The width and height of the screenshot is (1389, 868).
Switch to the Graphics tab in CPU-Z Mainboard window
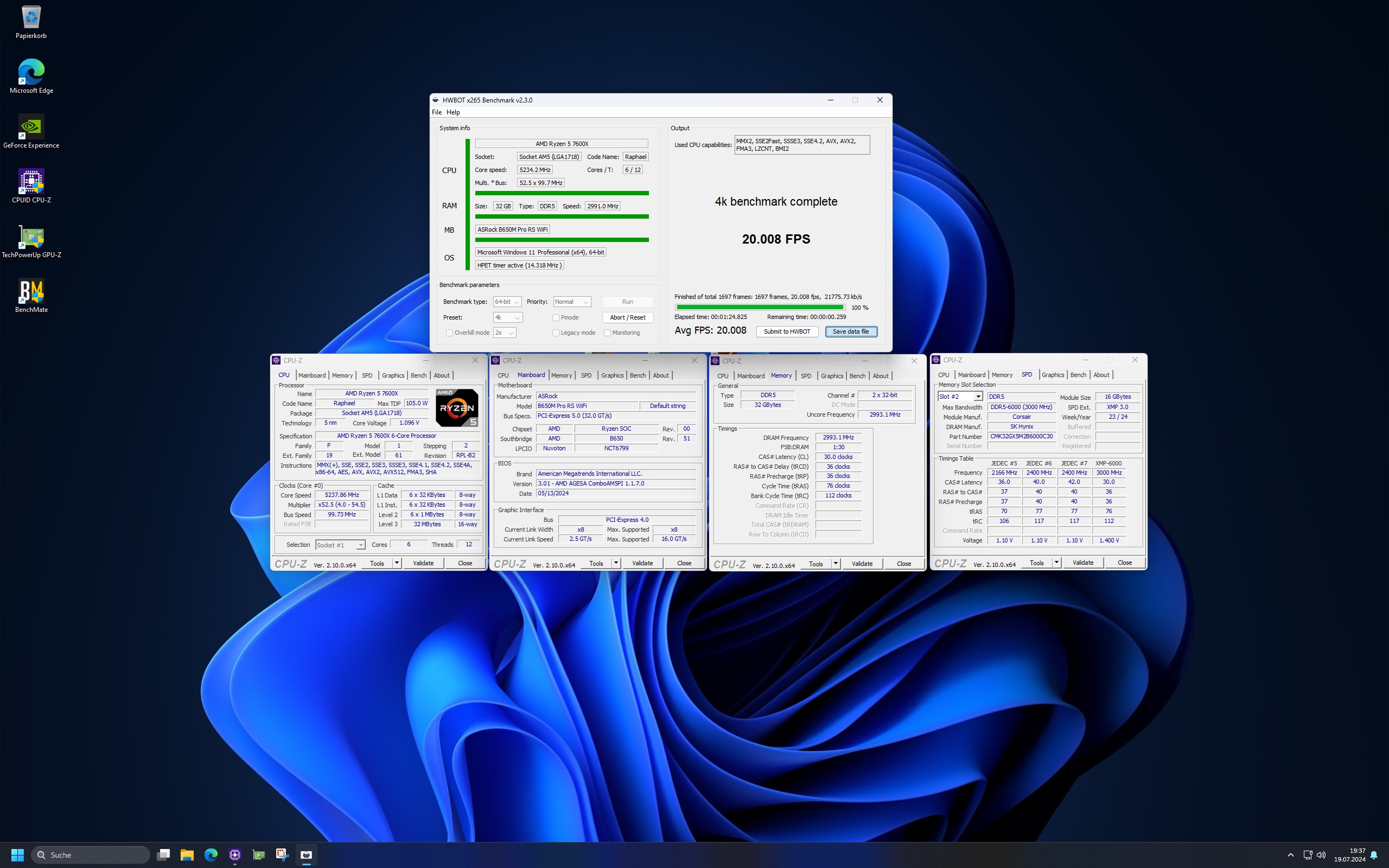(x=612, y=375)
